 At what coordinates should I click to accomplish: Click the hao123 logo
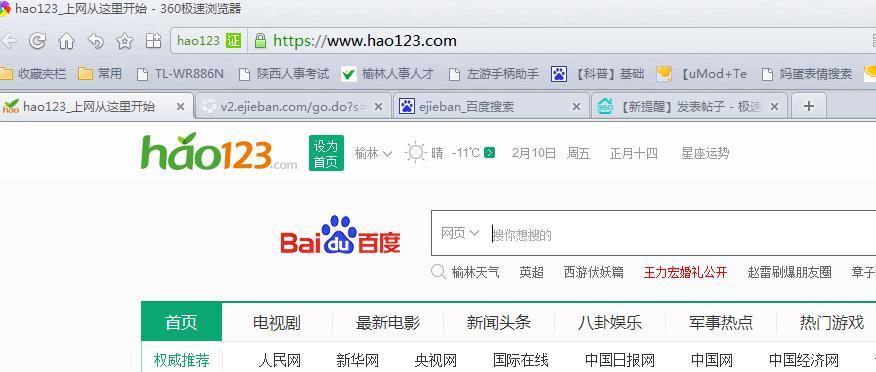[218, 152]
